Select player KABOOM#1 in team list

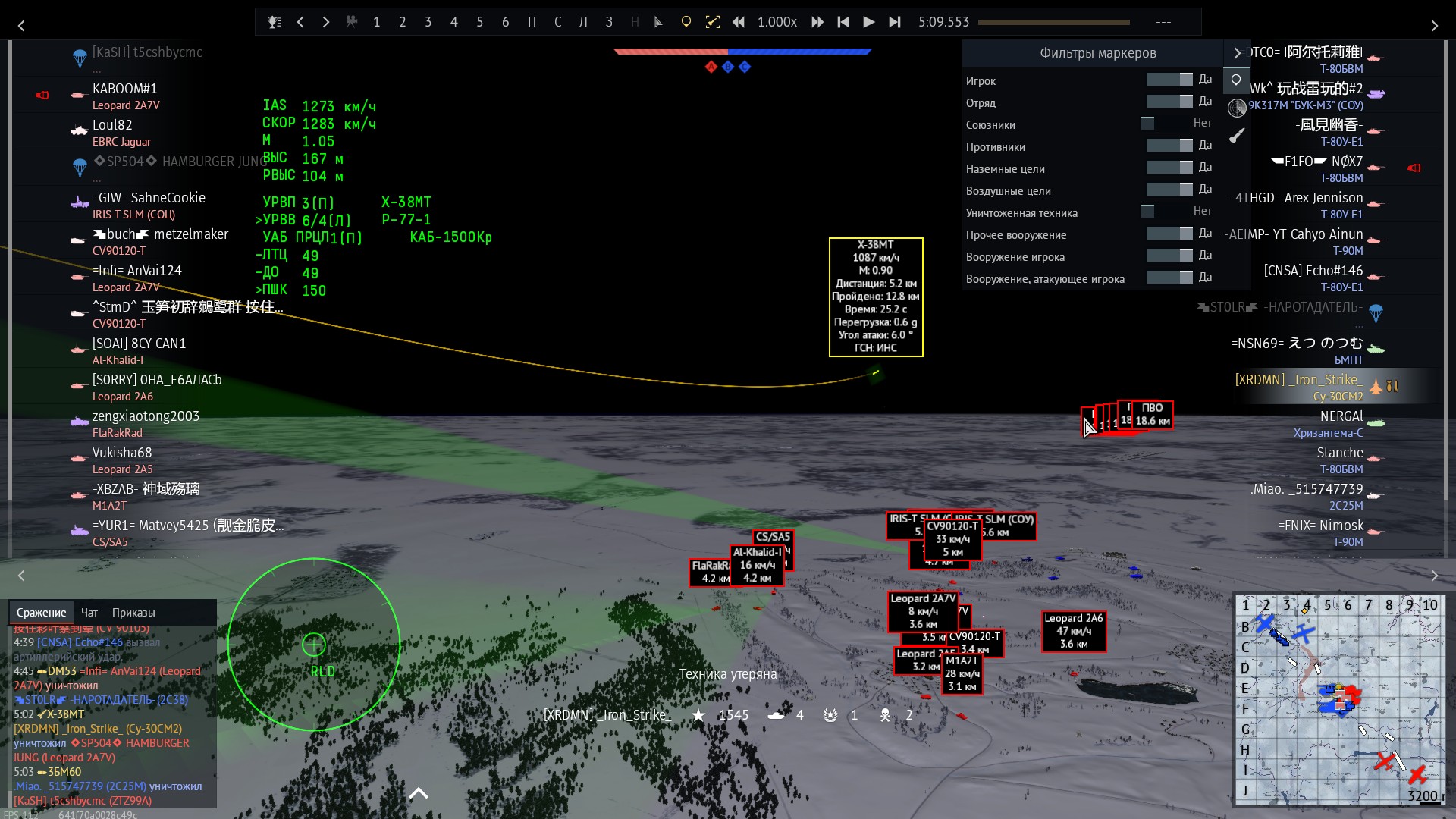tap(124, 89)
